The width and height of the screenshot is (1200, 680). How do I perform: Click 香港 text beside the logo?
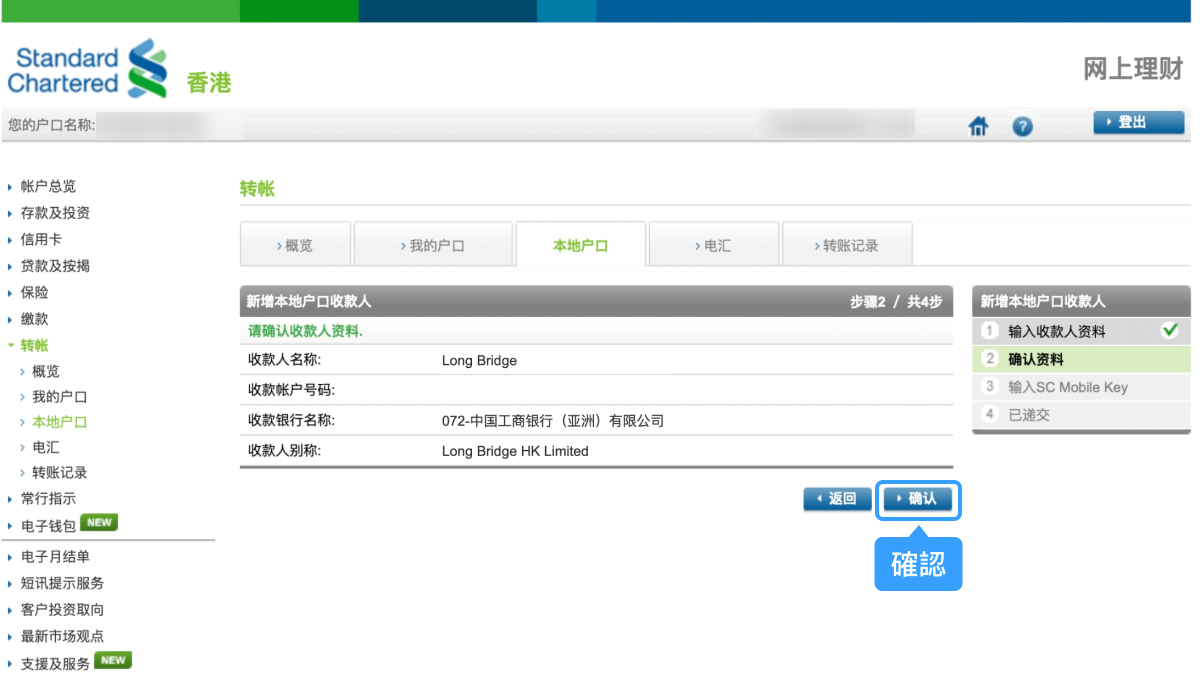click(208, 83)
